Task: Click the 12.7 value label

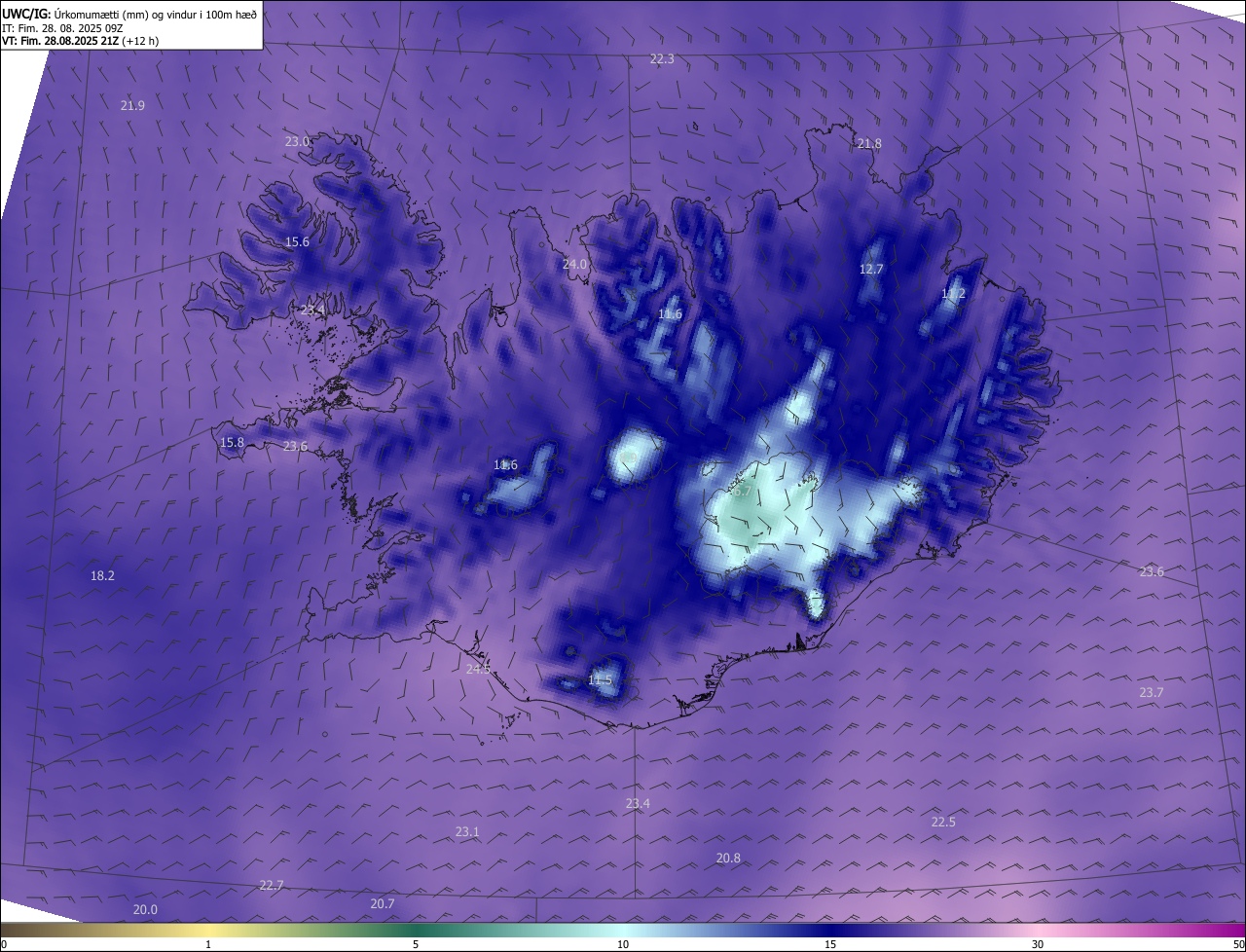Action: [x=871, y=270]
